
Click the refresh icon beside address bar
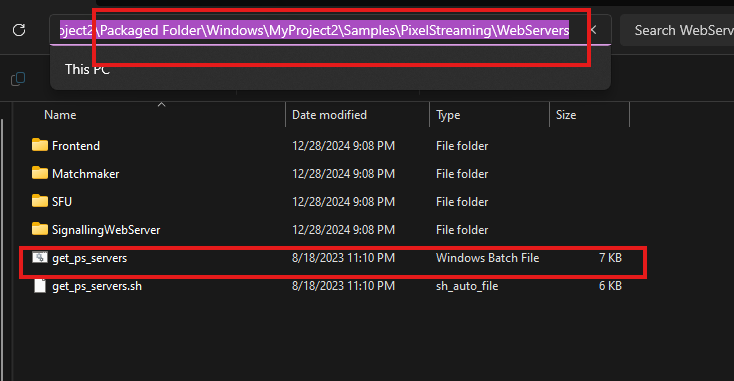[19, 30]
